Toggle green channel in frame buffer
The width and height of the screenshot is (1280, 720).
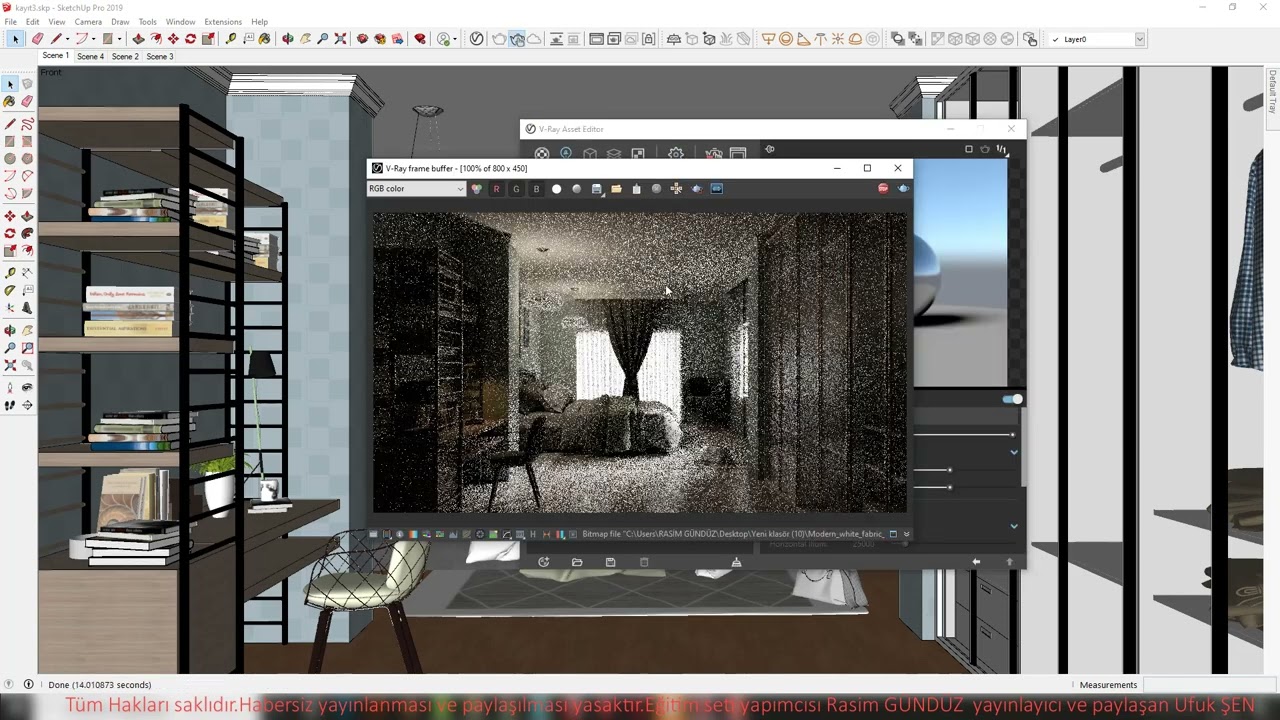pos(516,189)
